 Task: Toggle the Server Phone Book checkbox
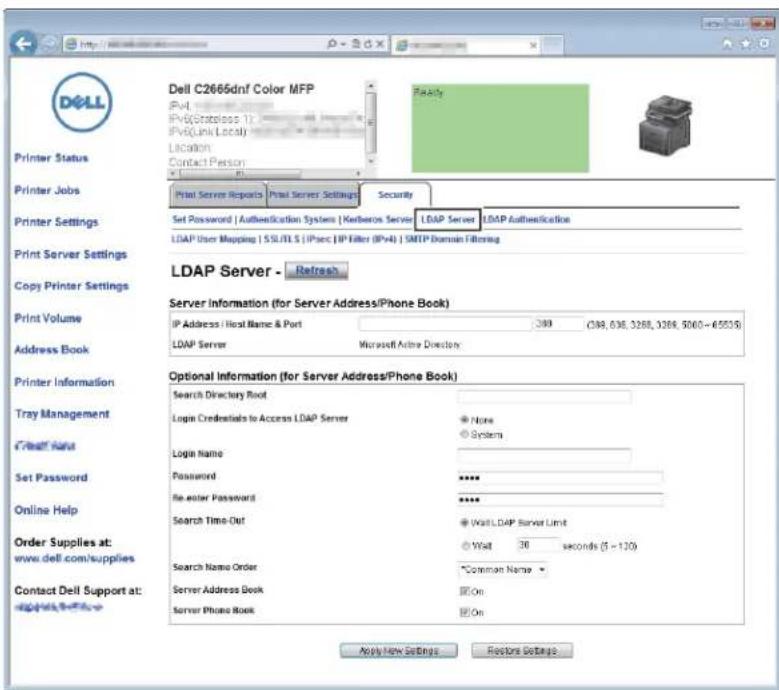tap(465, 613)
